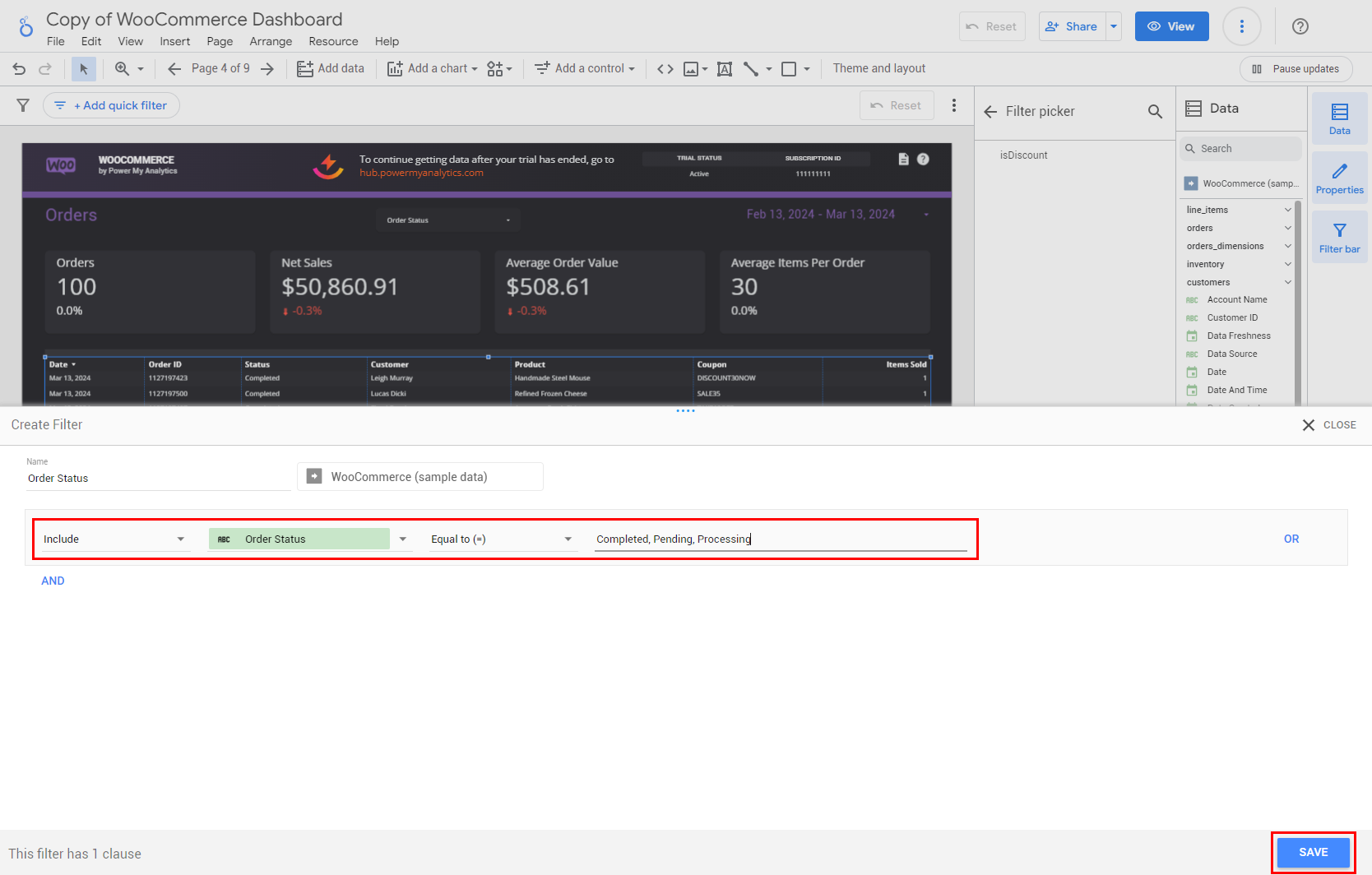Insert a text box icon
Viewport: 1372px width, 875px height.
click(725, 69)
